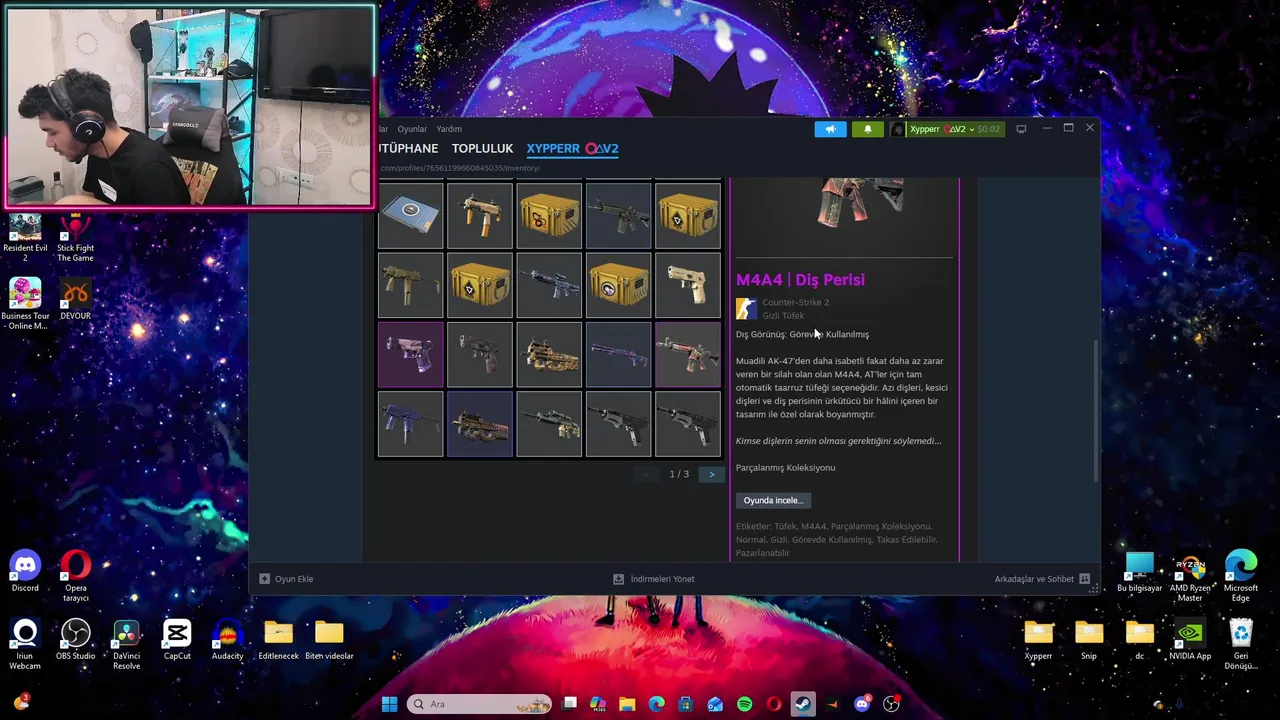This screenshot has width=1280, height=720.
Task: Select the beige pistol inventory item
Action: pos(688,285)
